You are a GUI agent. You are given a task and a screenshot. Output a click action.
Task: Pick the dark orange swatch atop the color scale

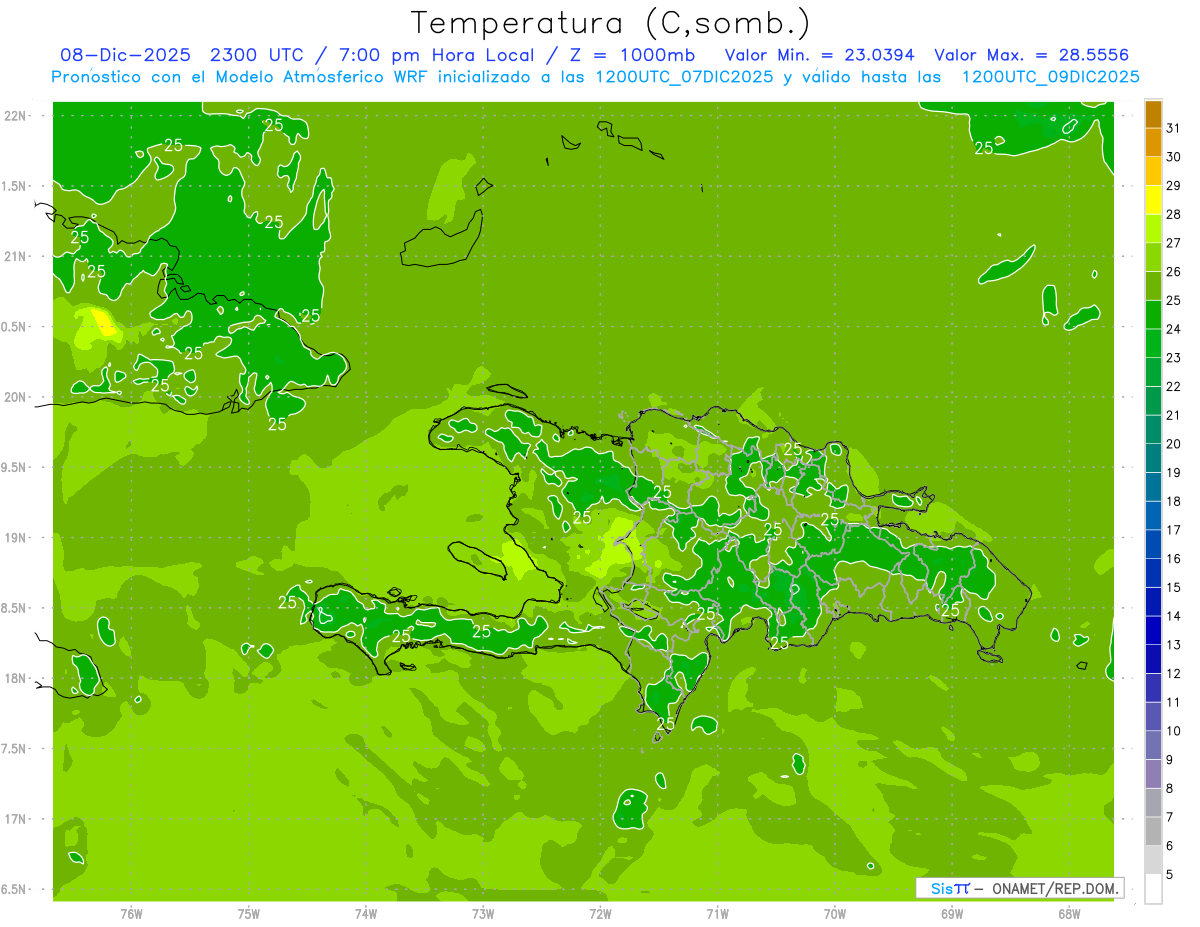tap(1153, 114)
